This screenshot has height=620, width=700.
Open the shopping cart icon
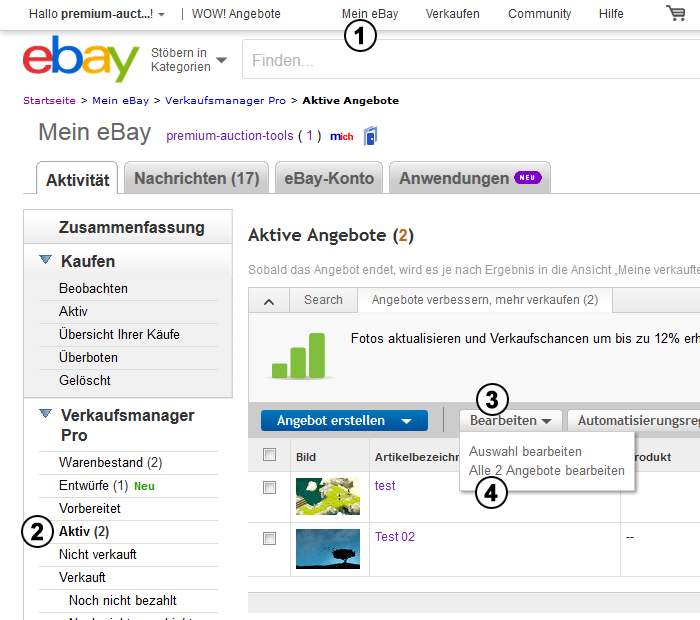tap(675, 13)
